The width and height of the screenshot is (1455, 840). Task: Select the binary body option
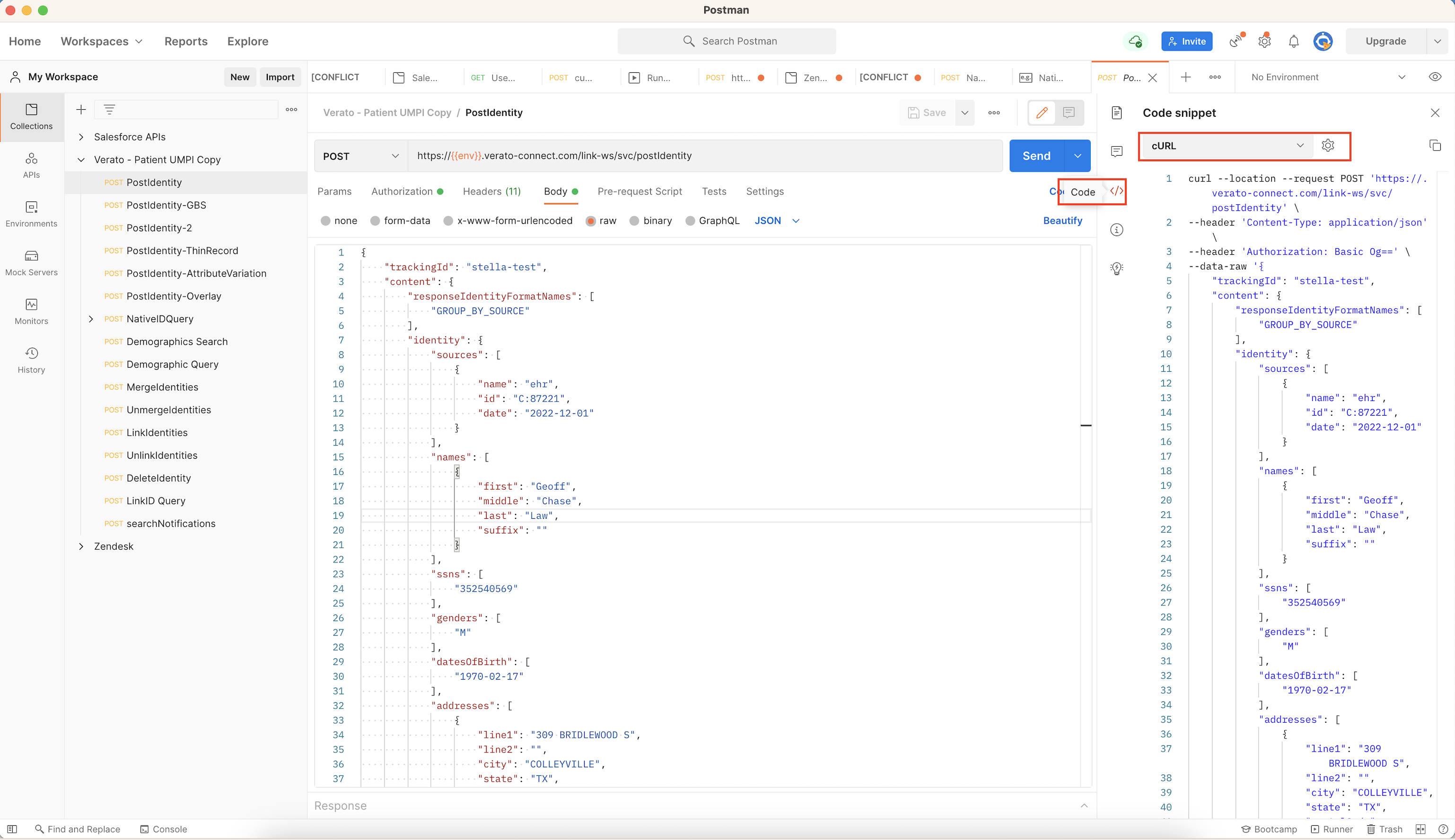634,221
